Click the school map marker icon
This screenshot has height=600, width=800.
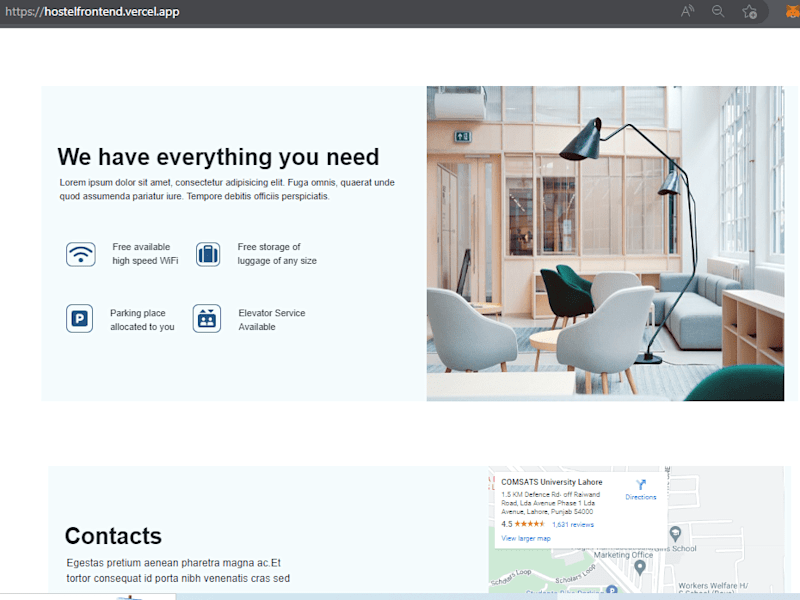(x=675, y=534)
